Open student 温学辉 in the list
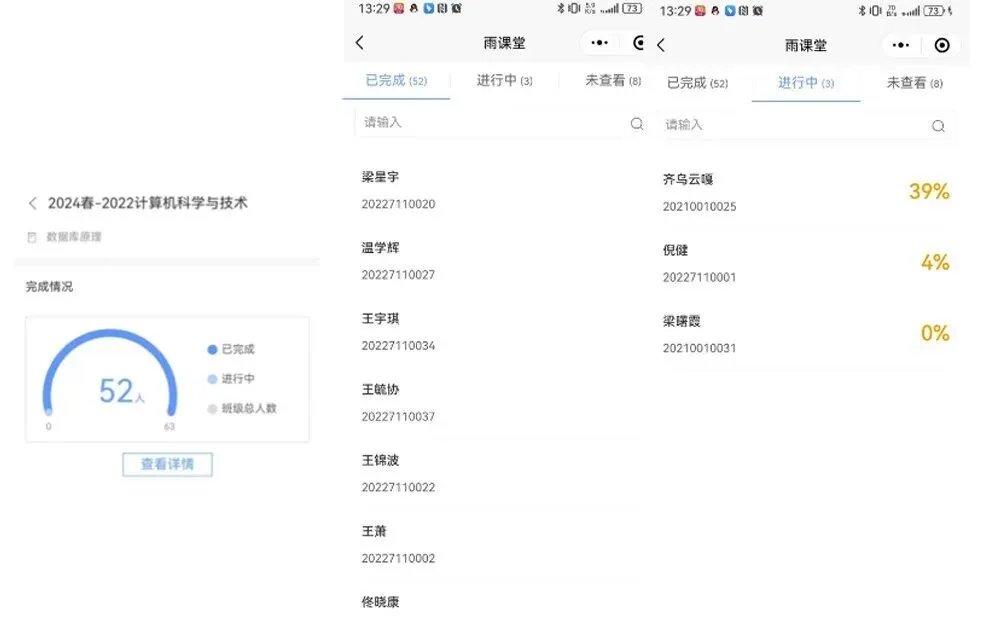Viewport: 1004px width, 619px height. click(380, 248)
